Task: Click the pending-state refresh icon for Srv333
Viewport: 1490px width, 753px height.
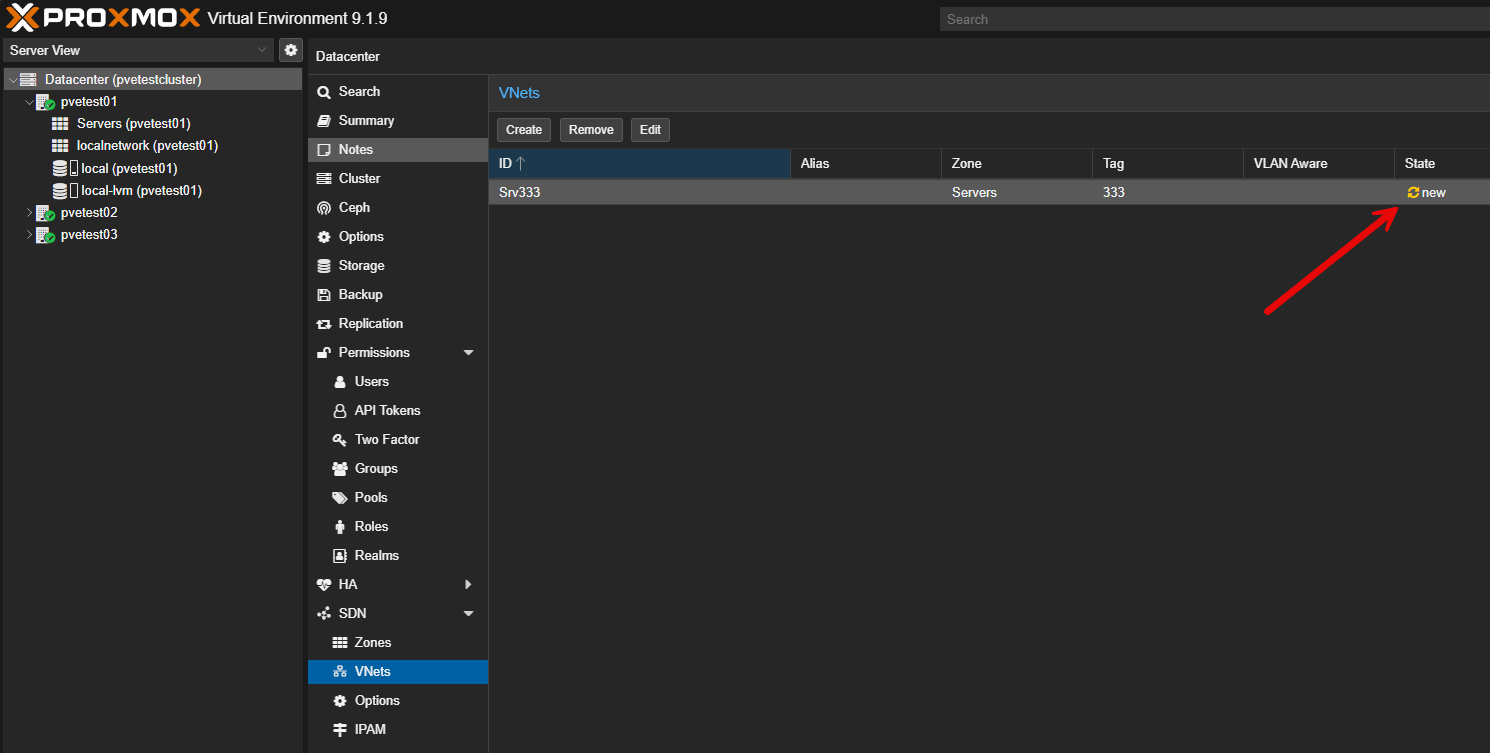Action: click(1413, 193)
